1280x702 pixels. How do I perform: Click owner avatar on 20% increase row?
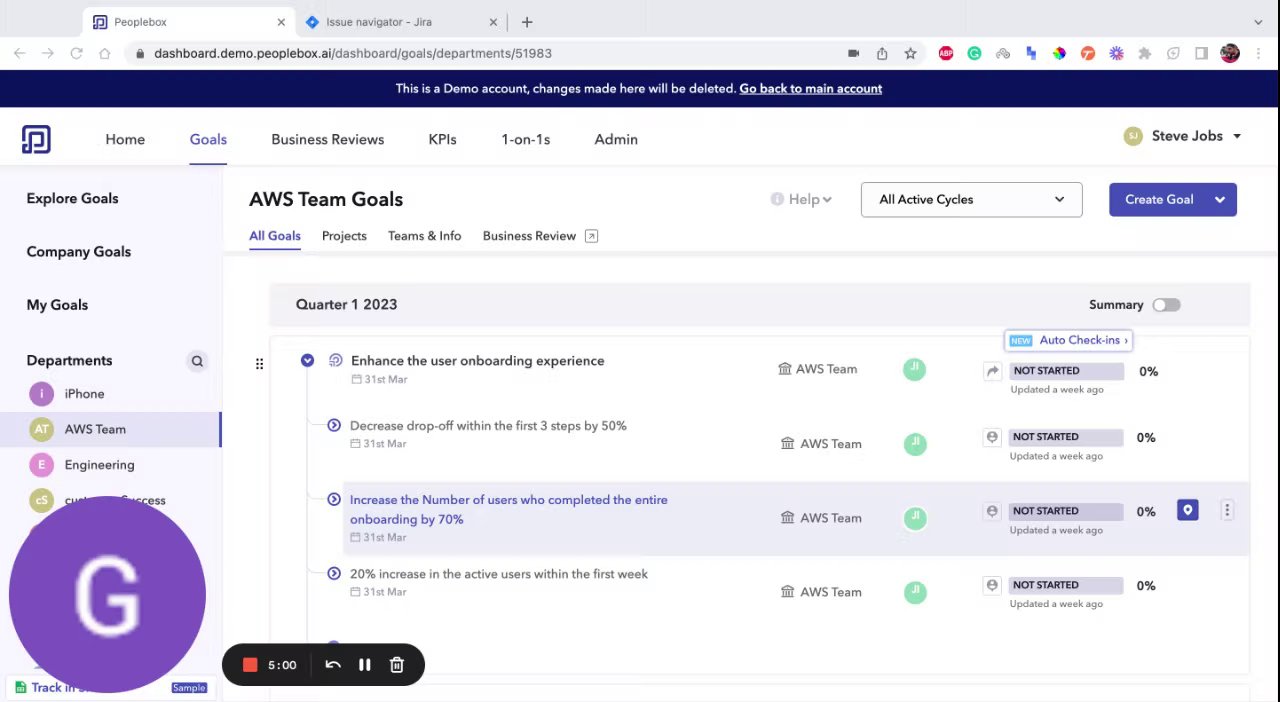(x=915, y=592)
